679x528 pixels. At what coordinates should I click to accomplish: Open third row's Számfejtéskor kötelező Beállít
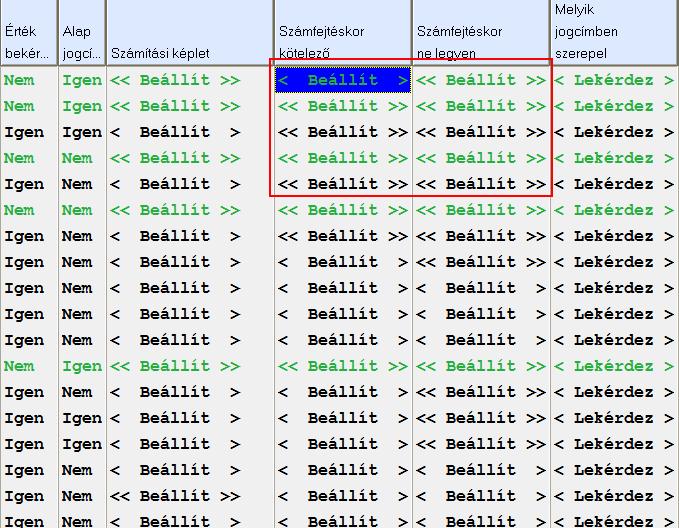(342, 132)
